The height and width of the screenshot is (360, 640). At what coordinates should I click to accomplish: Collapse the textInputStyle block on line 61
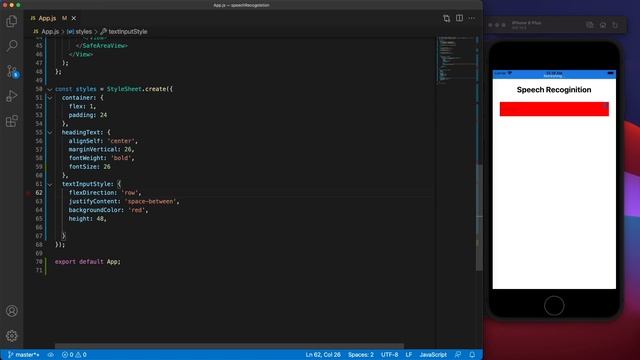(x=50, y=184)
